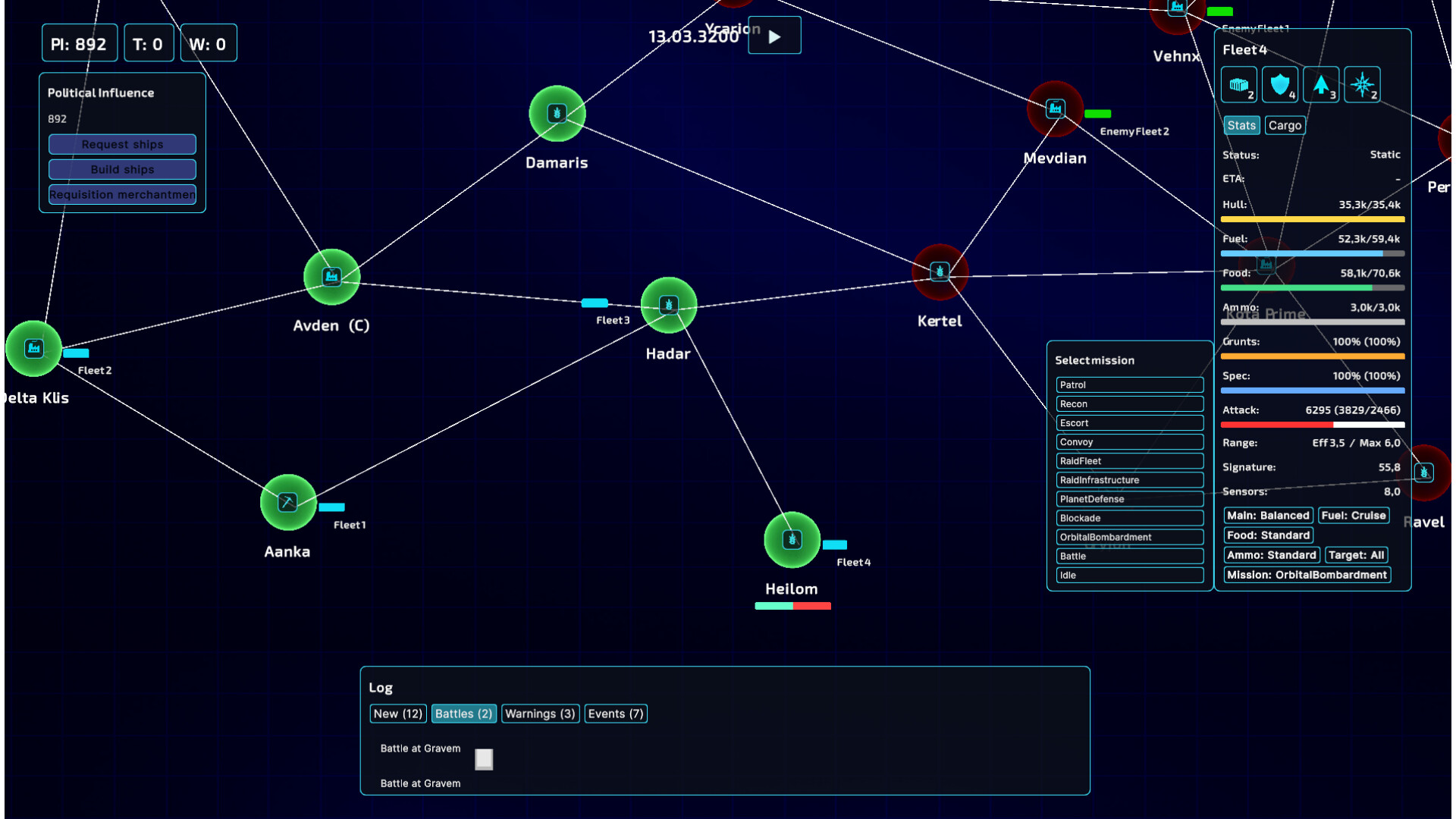This screenshot has height=819, width=1456.
Task: Switch to the Cargo tab
Action: (1285, 126)
